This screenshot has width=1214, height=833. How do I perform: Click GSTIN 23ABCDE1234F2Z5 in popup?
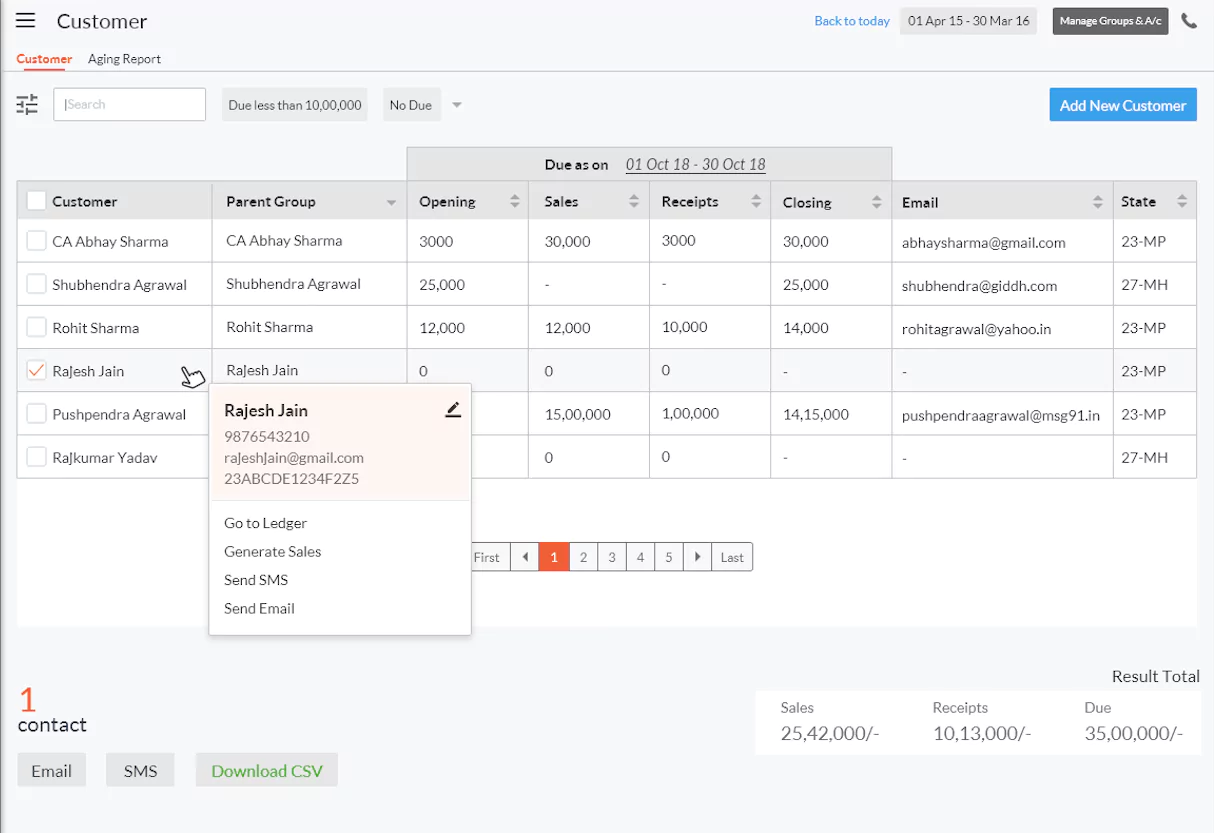[x=291, y=479]
